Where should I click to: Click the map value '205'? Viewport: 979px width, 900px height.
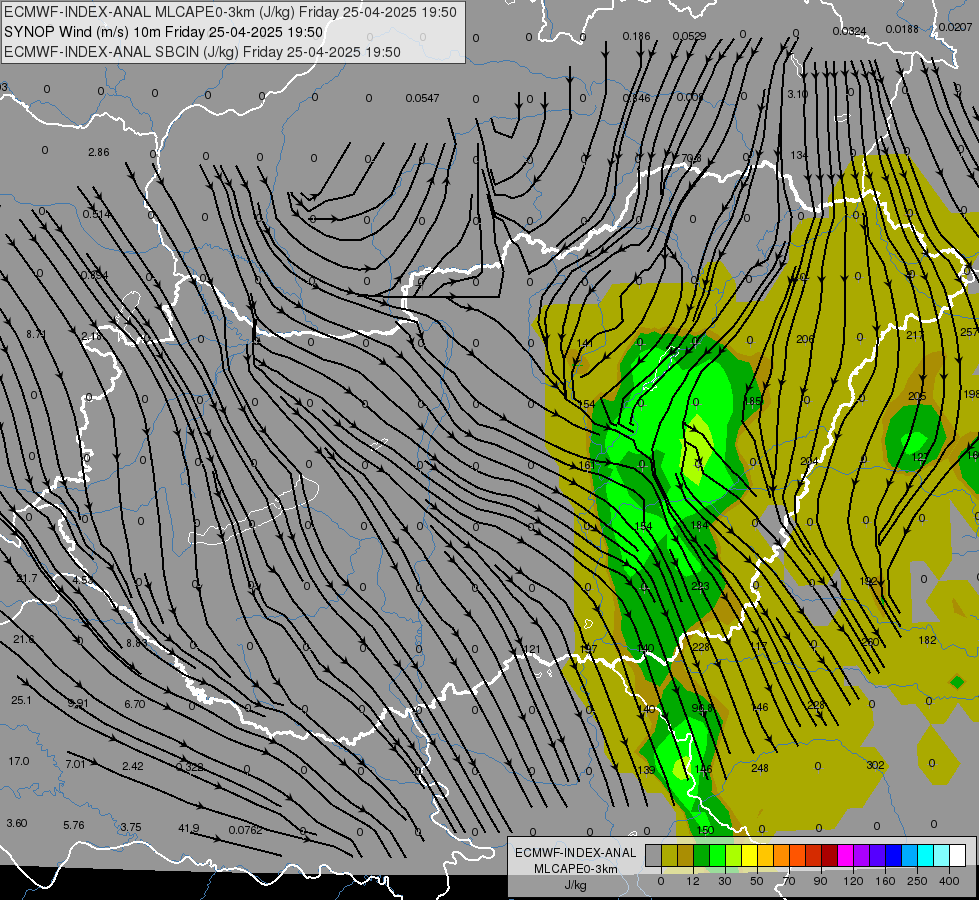(x=917, y=397)
